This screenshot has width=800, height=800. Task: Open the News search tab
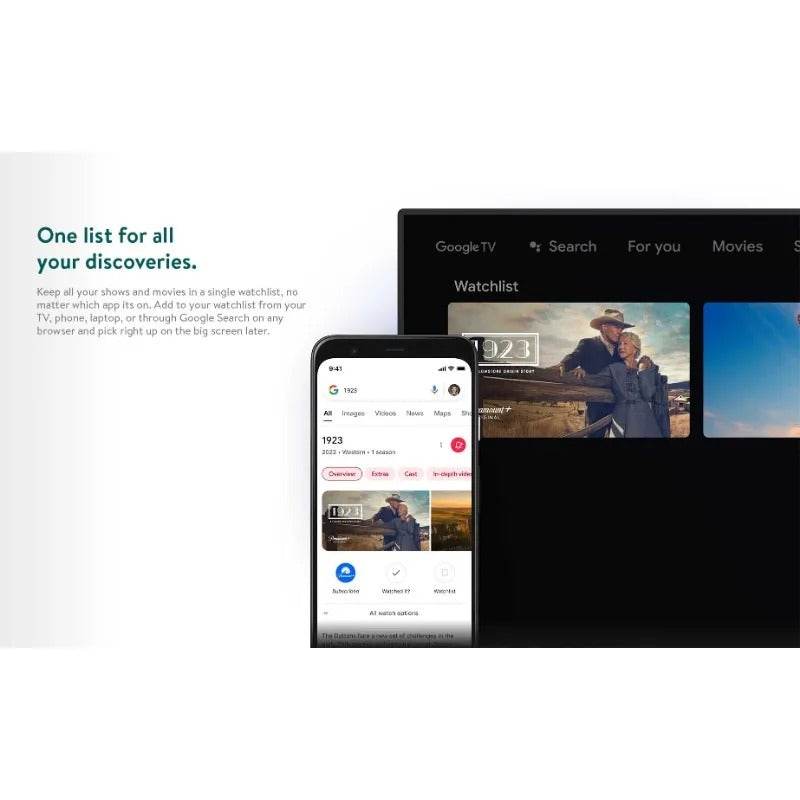(414, 413)
